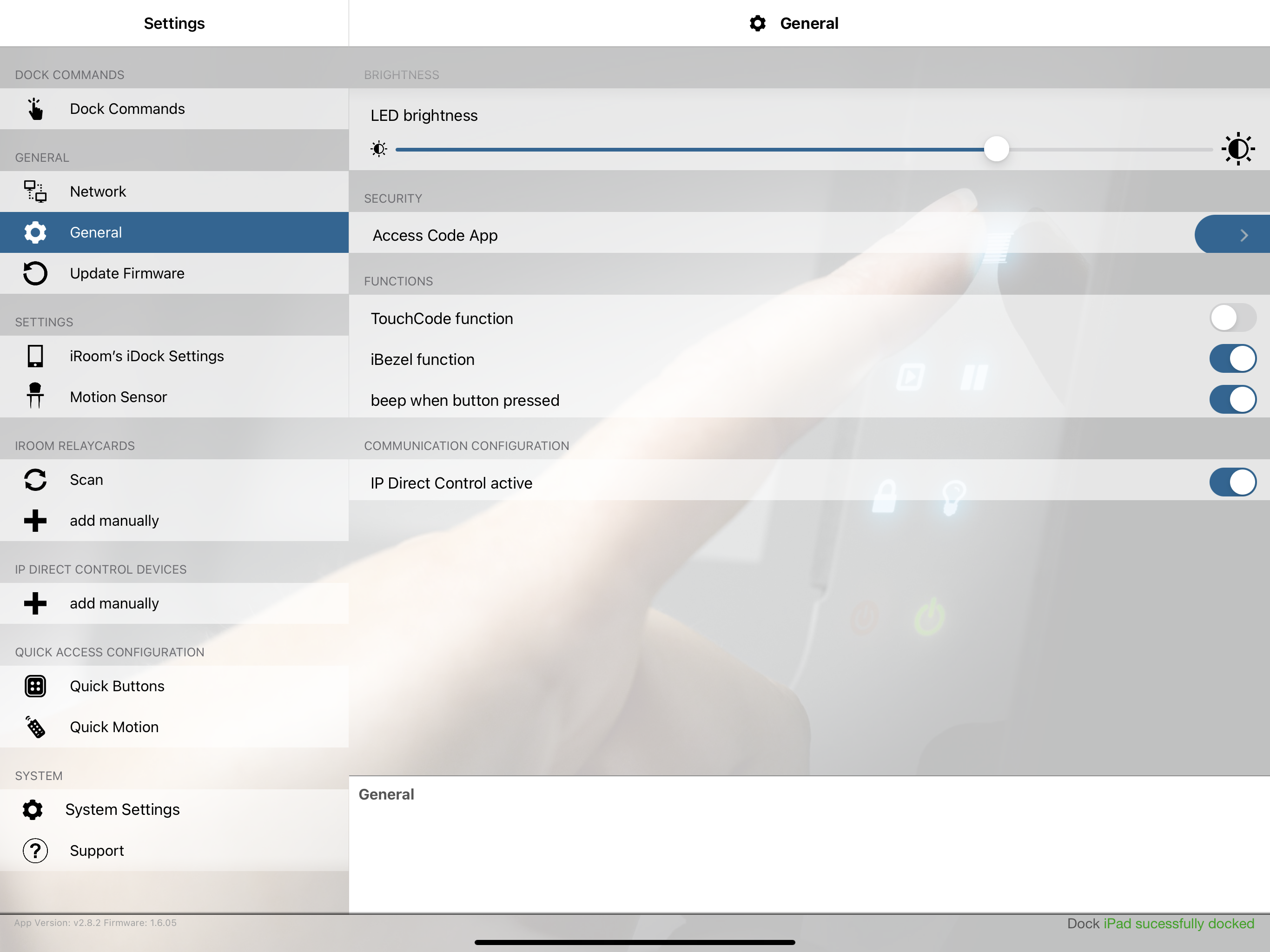Click 'Access Code App' row label

[x=435, y=235]
